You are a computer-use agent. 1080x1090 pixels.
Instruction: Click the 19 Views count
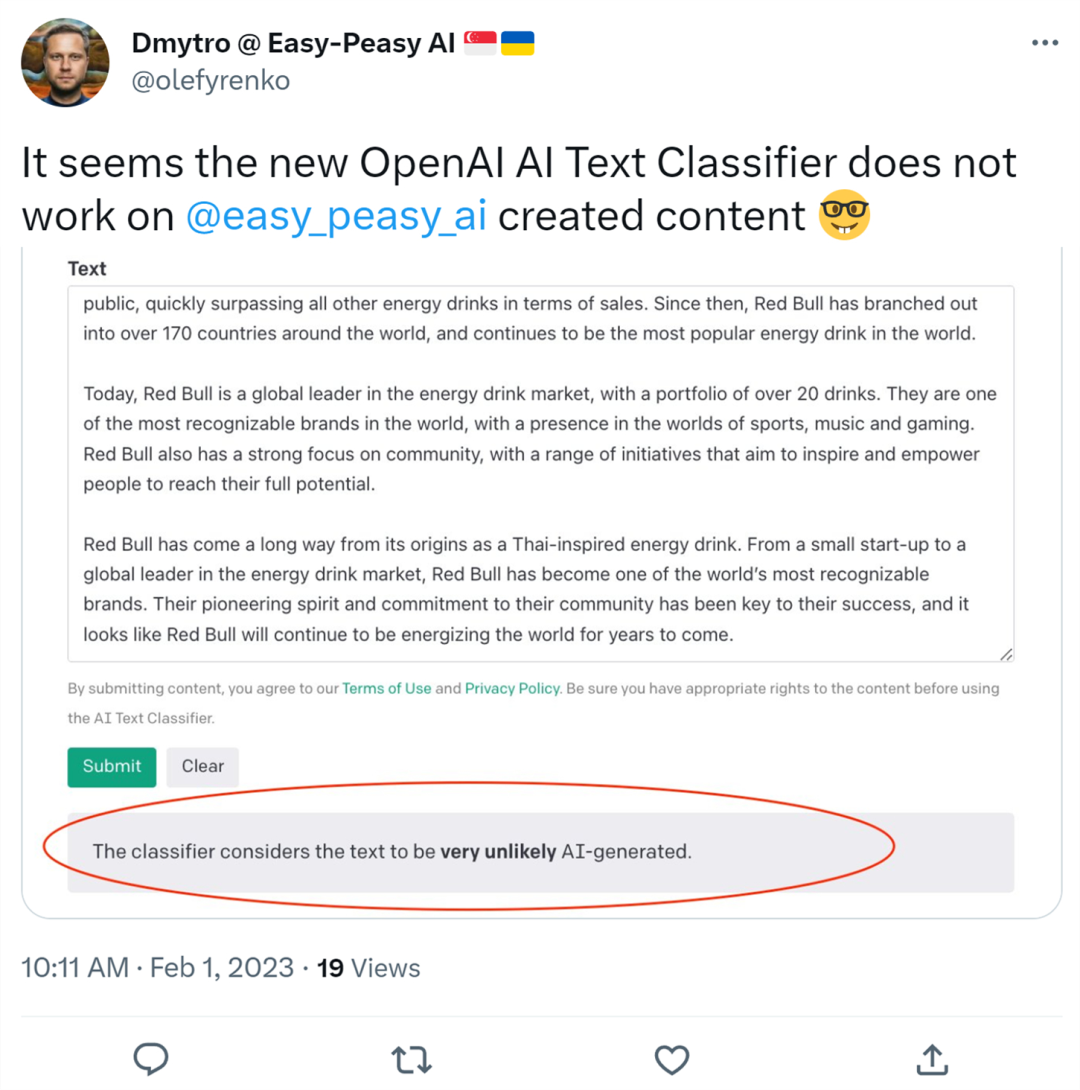tap(368, 968)
